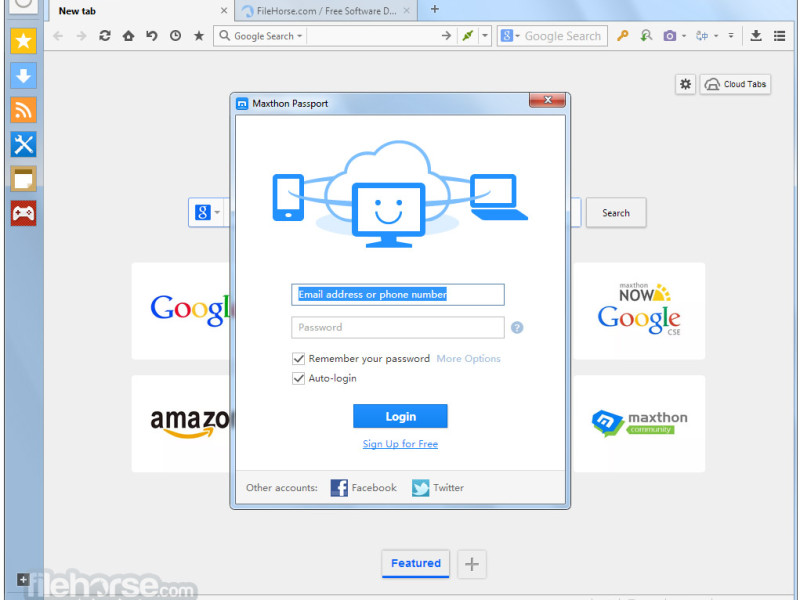Image resolution: width=800 pixels, height=600 pixels.
Task: Go back with the back arrow
Action: (58, 36)
